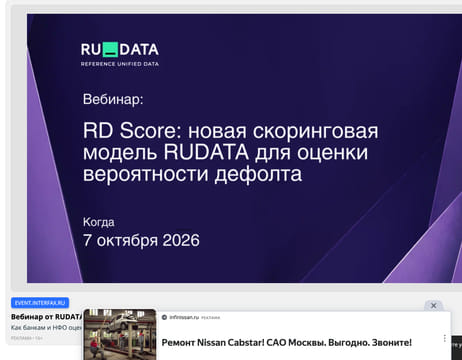Open 'Ремонт Nissan Cabstar!' ad headline
The image size is (462, 360).
coord(286,342)
